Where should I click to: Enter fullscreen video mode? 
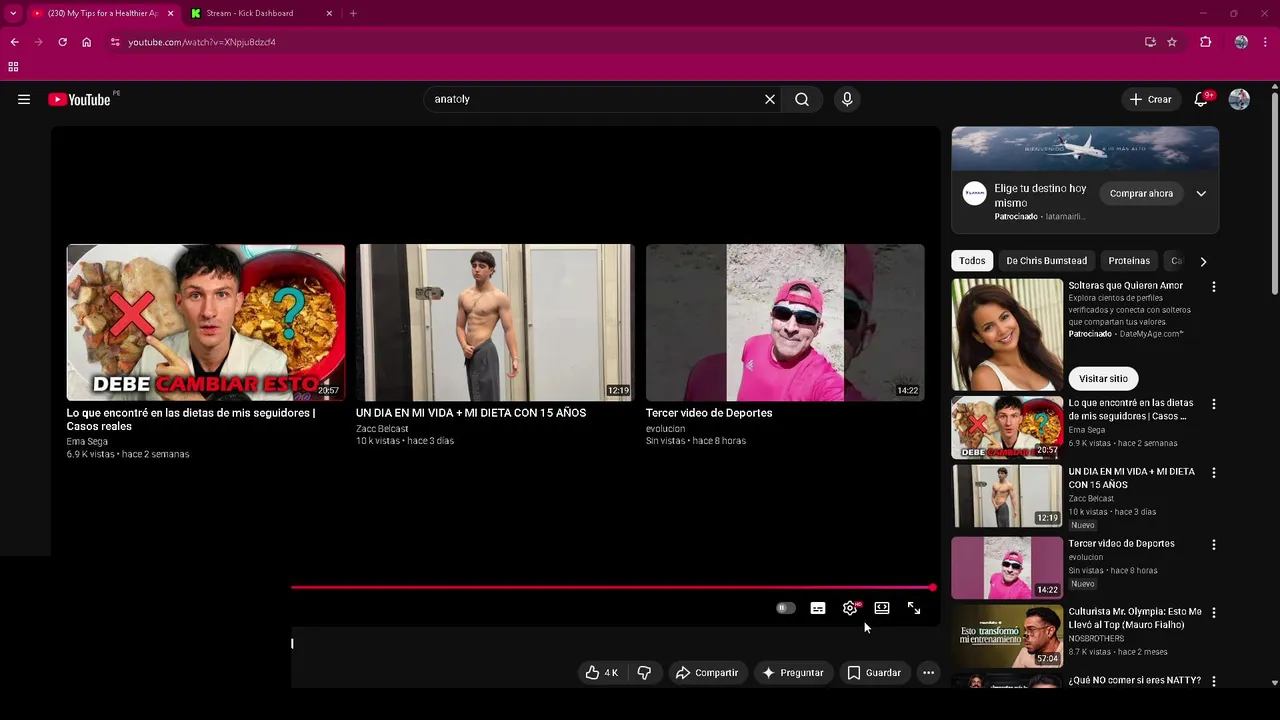point(914,608)
